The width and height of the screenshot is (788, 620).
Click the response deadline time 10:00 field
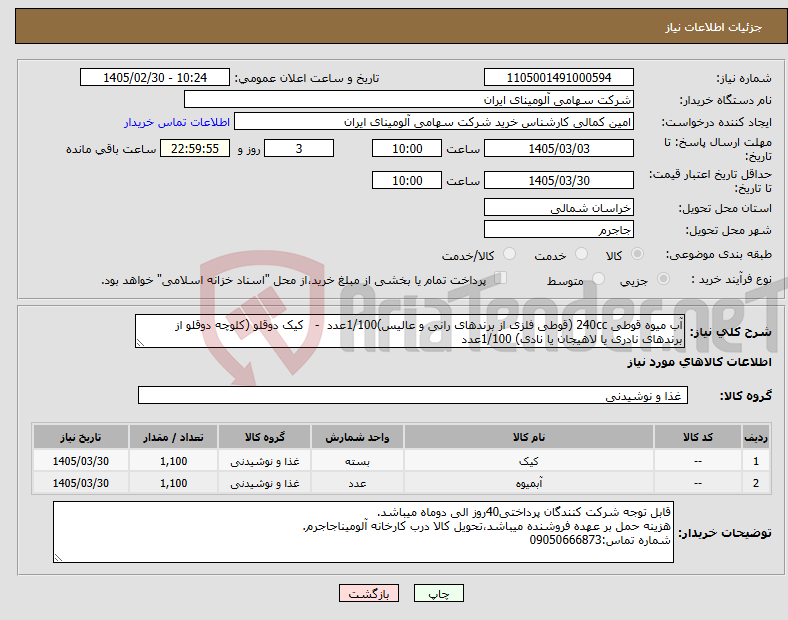coord(407,148)
